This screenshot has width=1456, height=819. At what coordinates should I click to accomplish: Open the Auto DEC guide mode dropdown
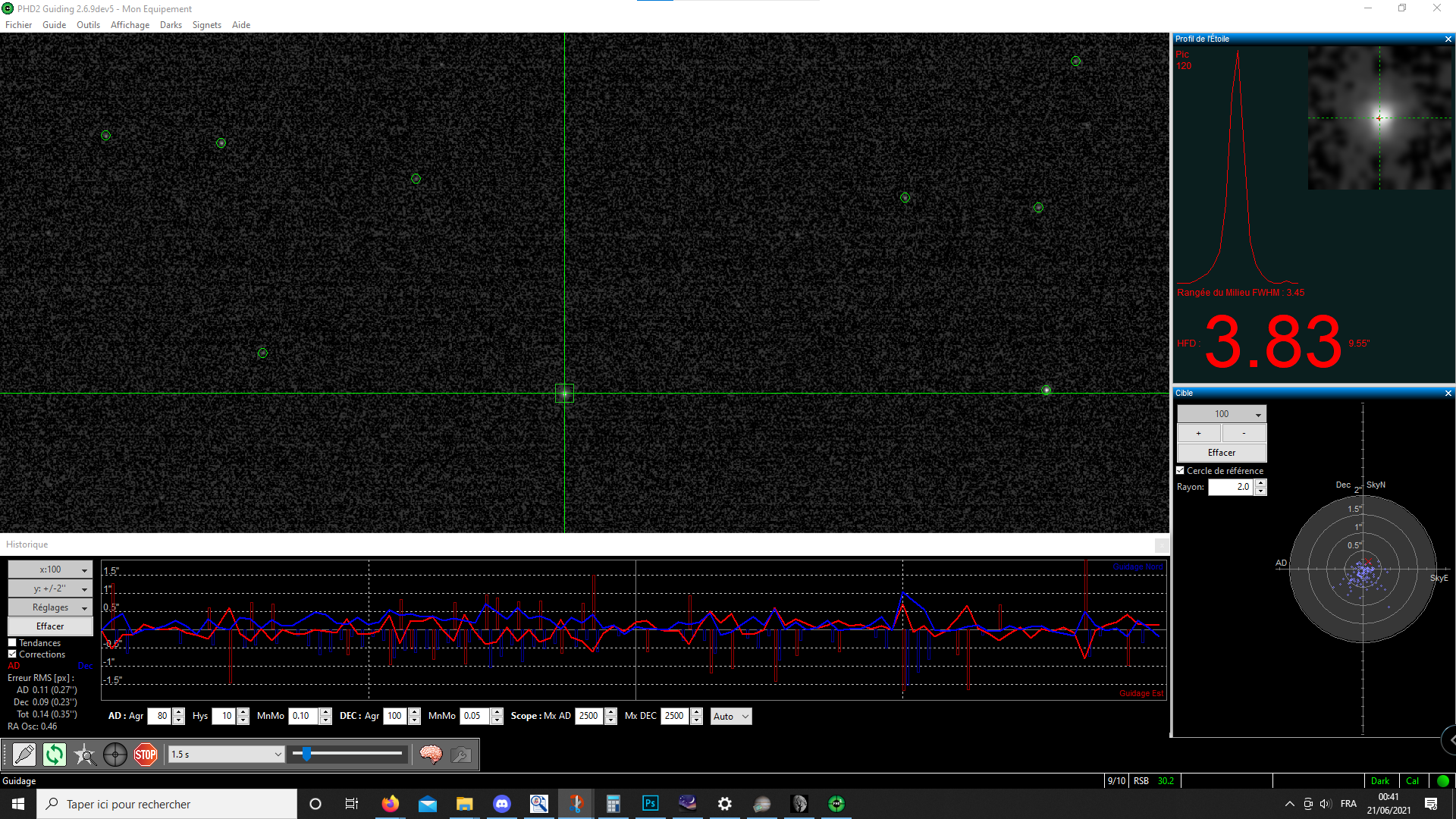(731, 717)
